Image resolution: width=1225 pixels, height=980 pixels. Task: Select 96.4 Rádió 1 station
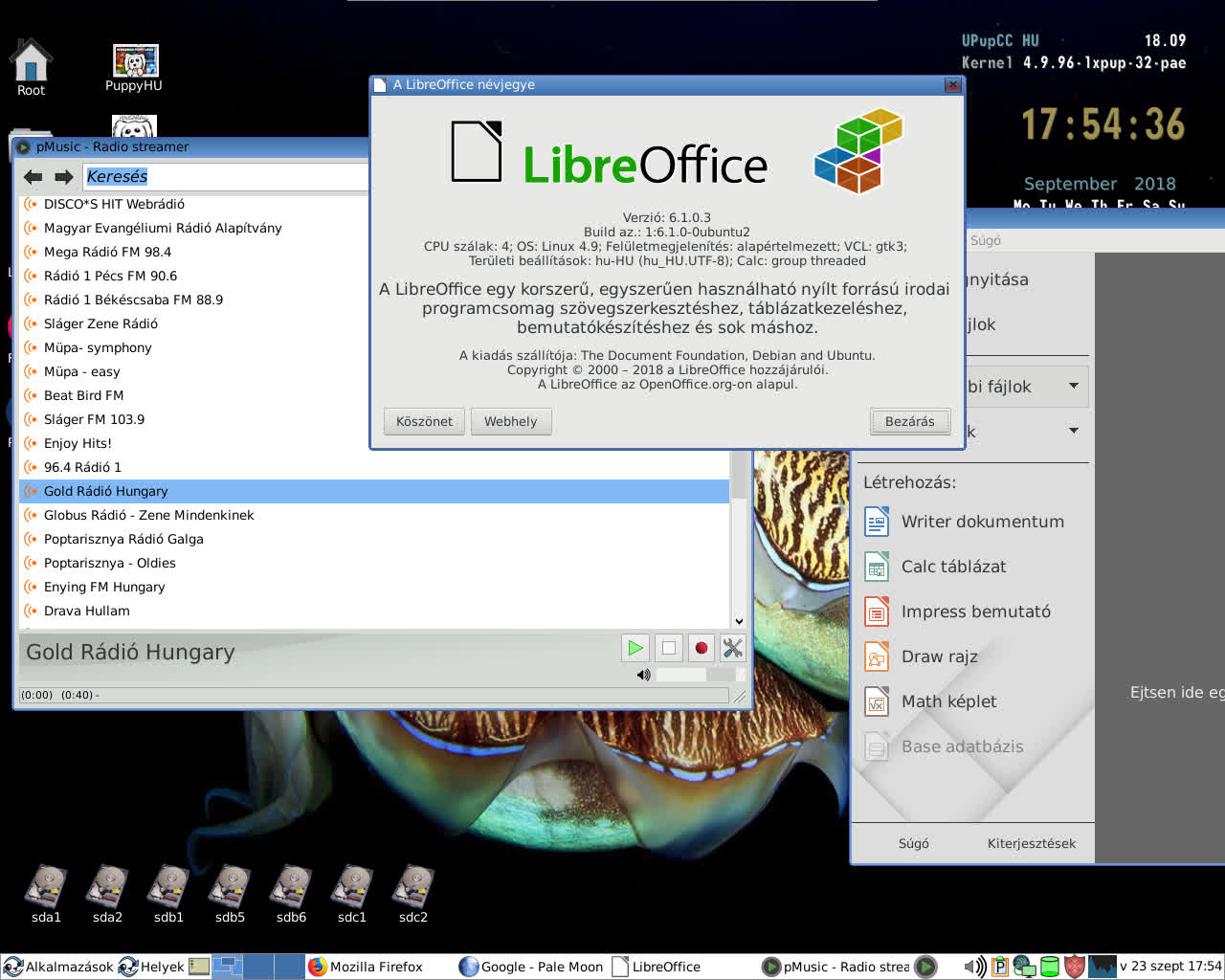tap(374, 467)
